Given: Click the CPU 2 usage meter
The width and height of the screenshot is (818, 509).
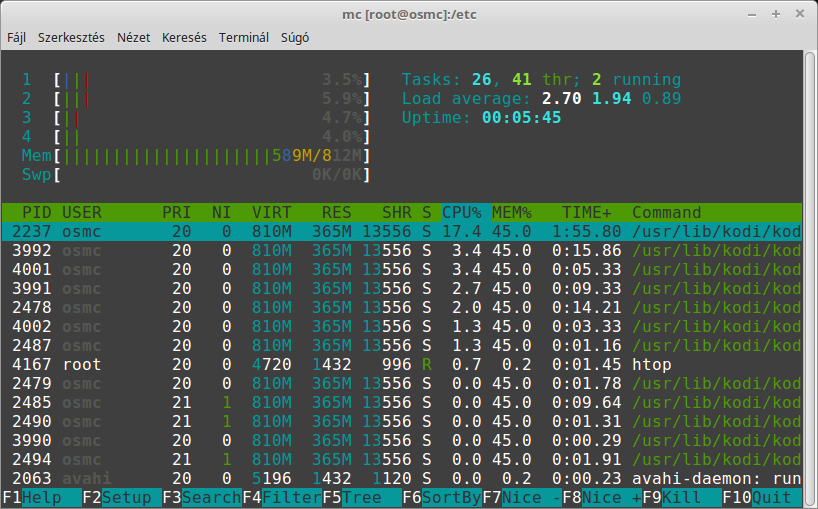Looking at the screenshot, I should tap(196, 99).
